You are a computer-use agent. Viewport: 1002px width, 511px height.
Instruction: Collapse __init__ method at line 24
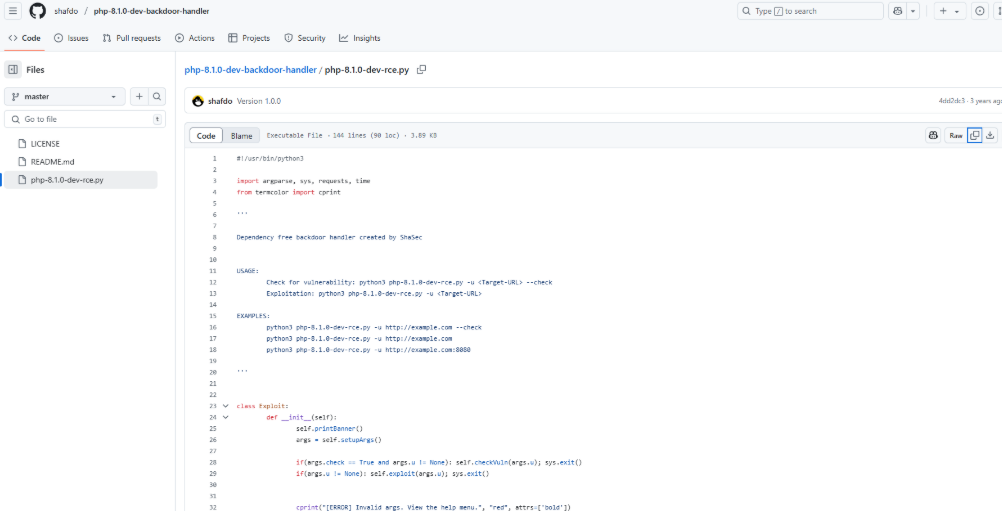[226, 417]
